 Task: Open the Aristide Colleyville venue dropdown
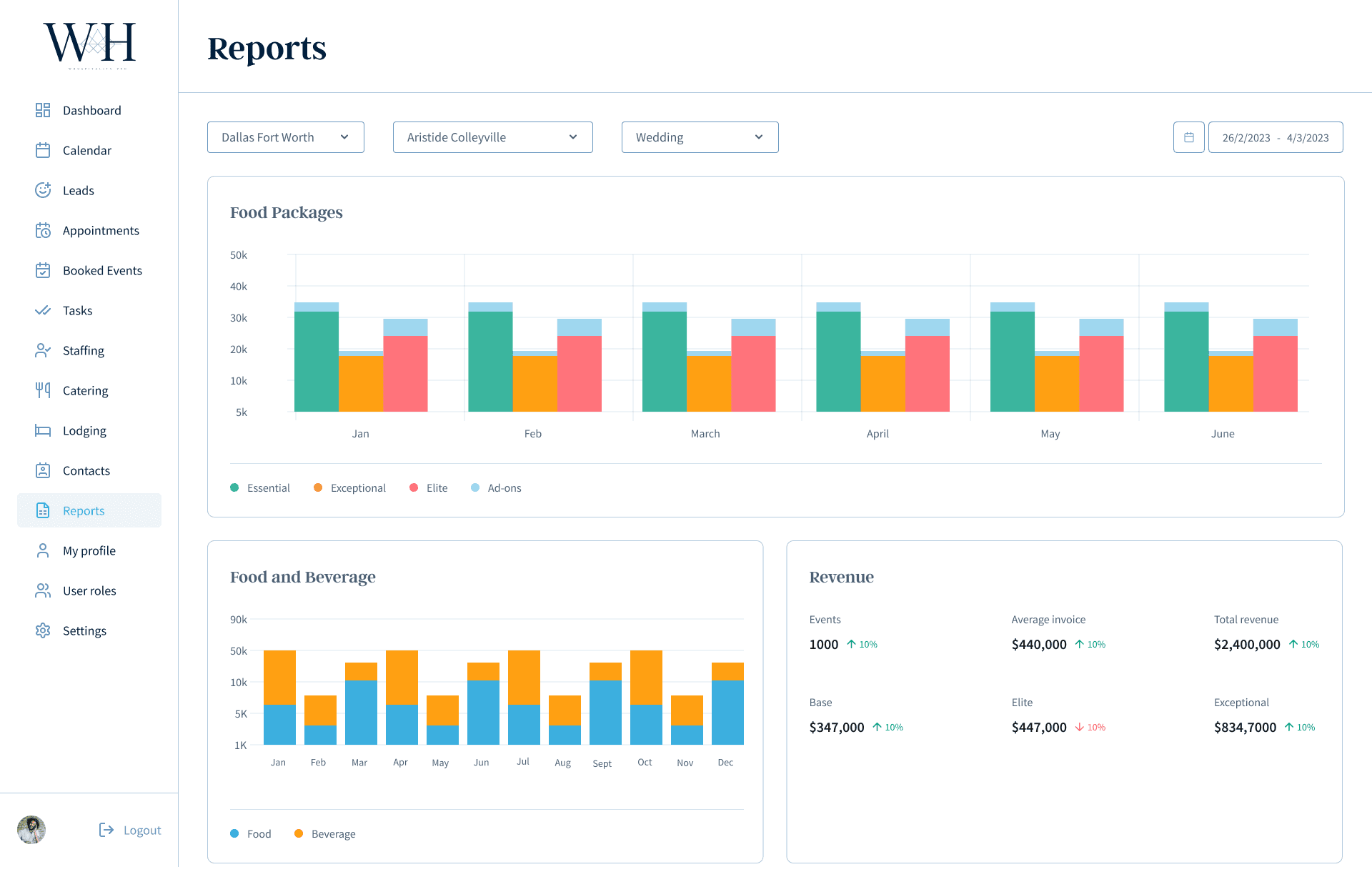coord(493,137)
